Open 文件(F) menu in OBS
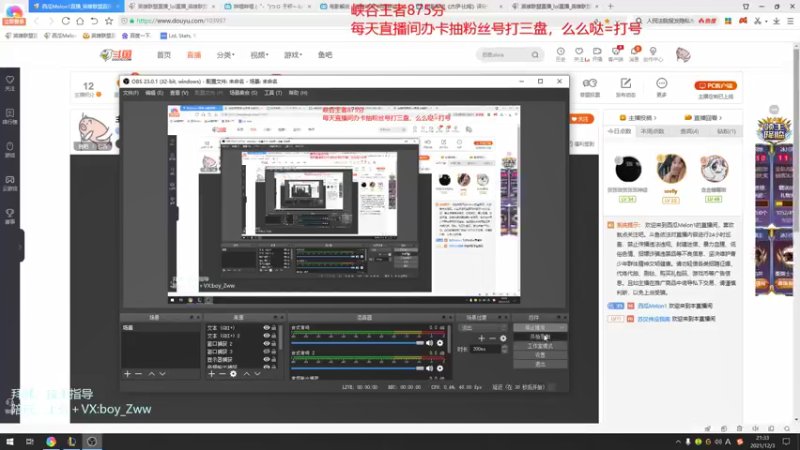 pos(131,93)
